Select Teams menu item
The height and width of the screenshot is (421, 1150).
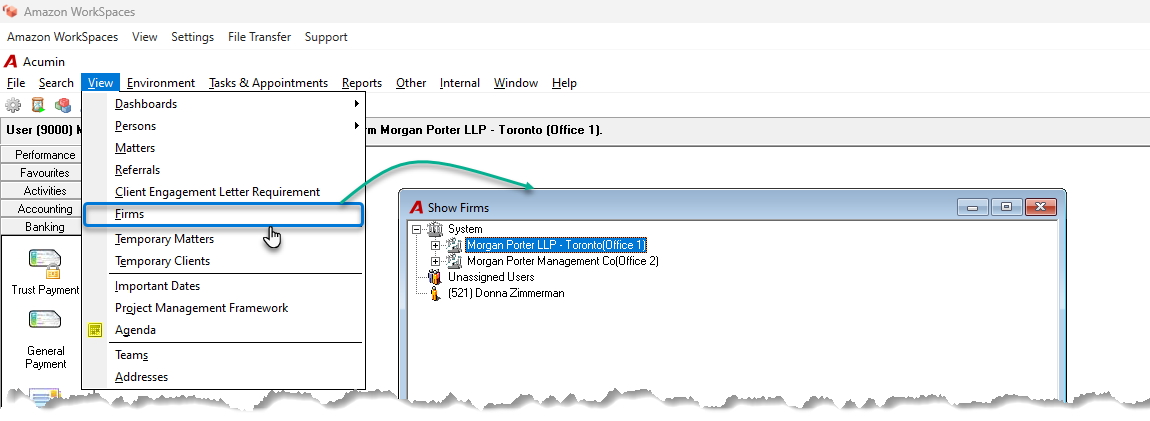(x=224, y=355)
